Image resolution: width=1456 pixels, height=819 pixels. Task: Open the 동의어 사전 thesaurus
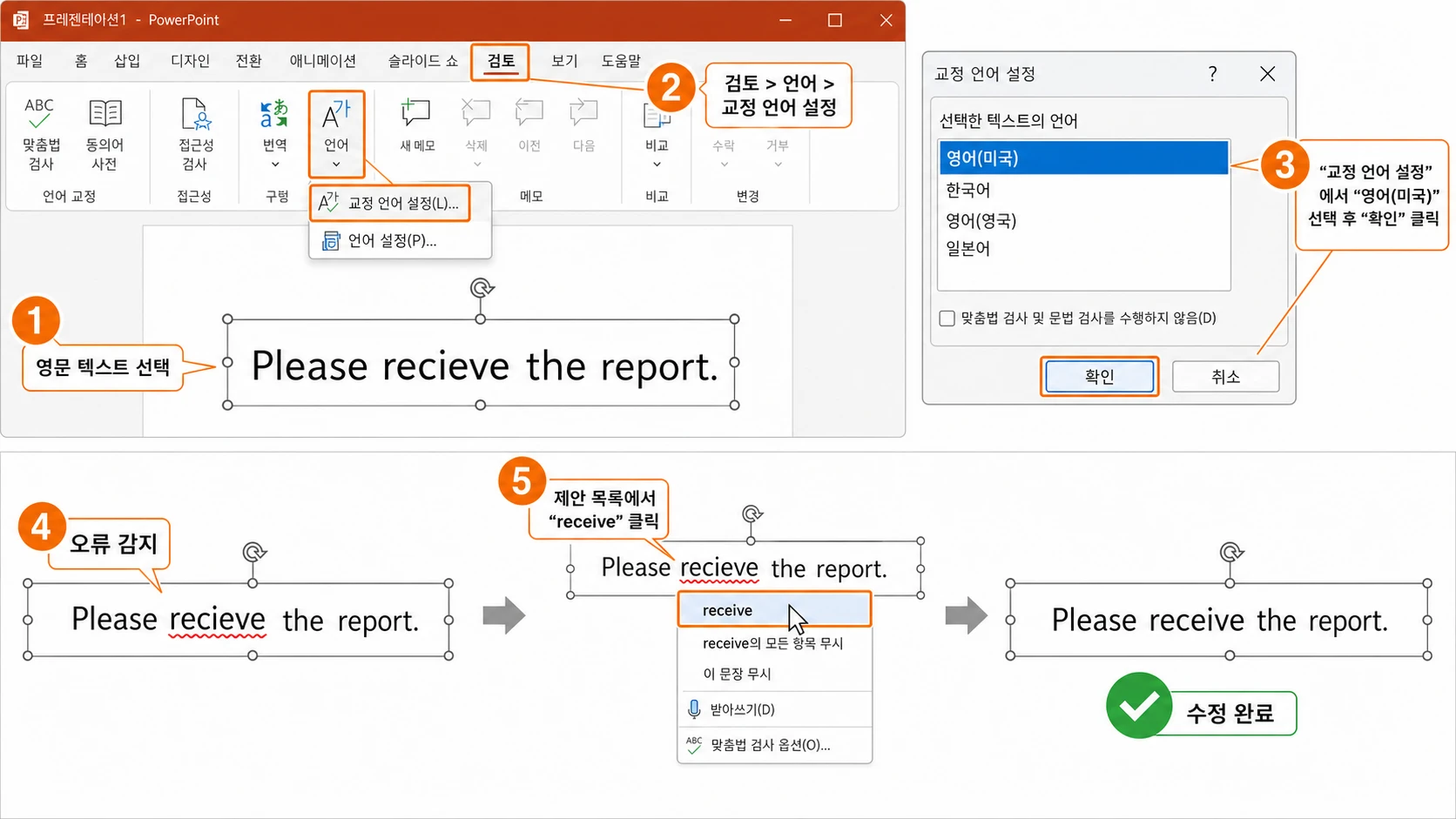click(104, 133)
